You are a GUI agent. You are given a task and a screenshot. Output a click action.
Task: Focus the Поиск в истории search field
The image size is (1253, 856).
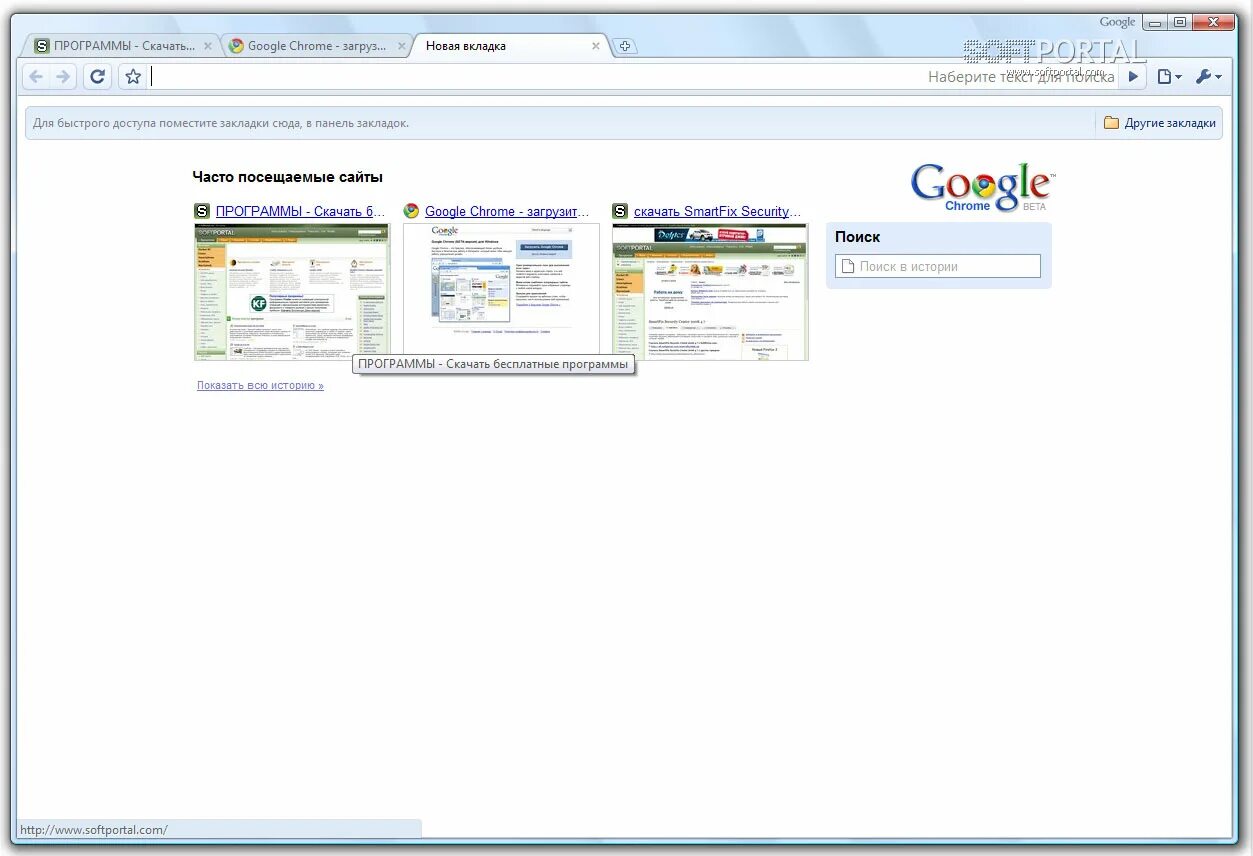(938, 266)
